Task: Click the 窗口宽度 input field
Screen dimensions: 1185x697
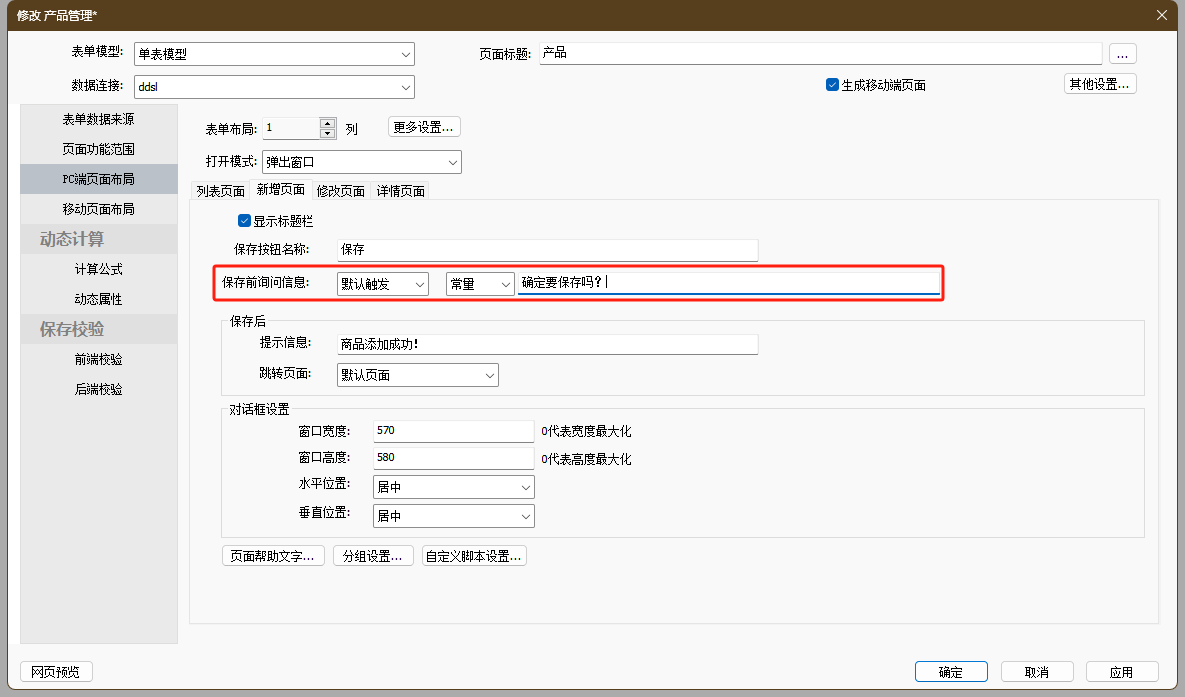Action: [x=452, y=431]
